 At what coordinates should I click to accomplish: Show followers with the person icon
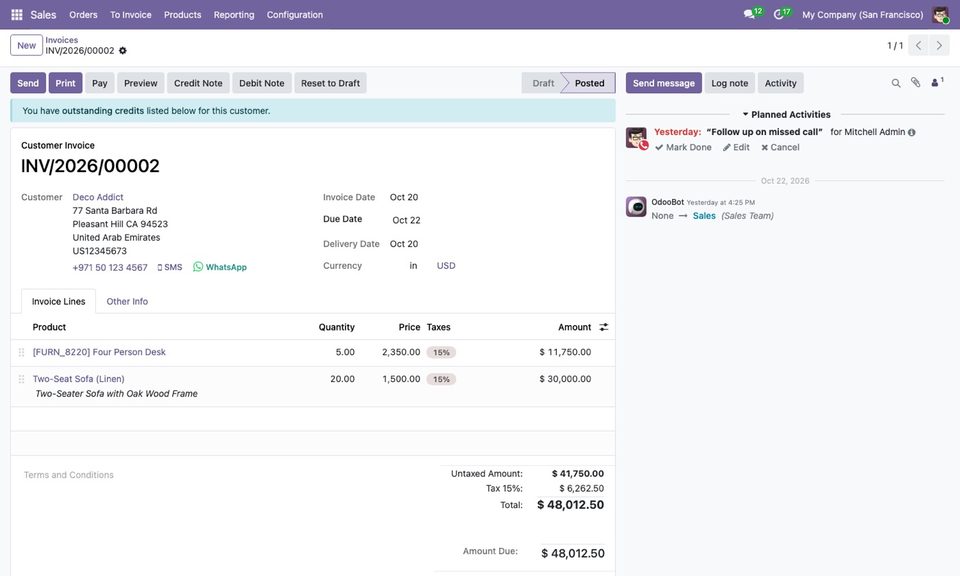[x=937, y=82]
